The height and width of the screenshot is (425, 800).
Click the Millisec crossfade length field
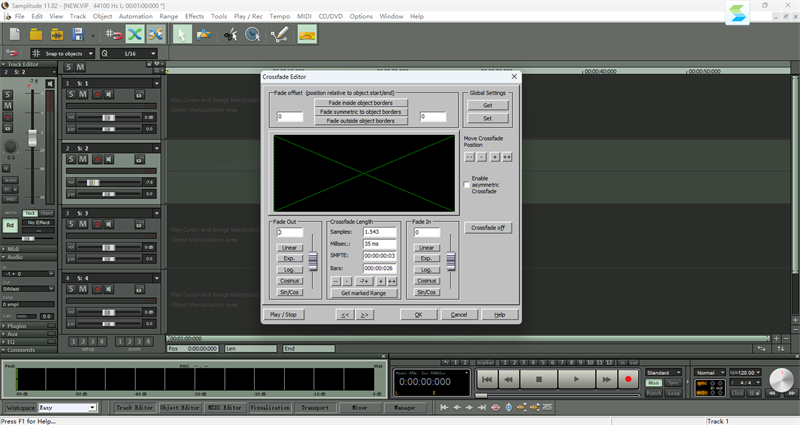point(378,244)
